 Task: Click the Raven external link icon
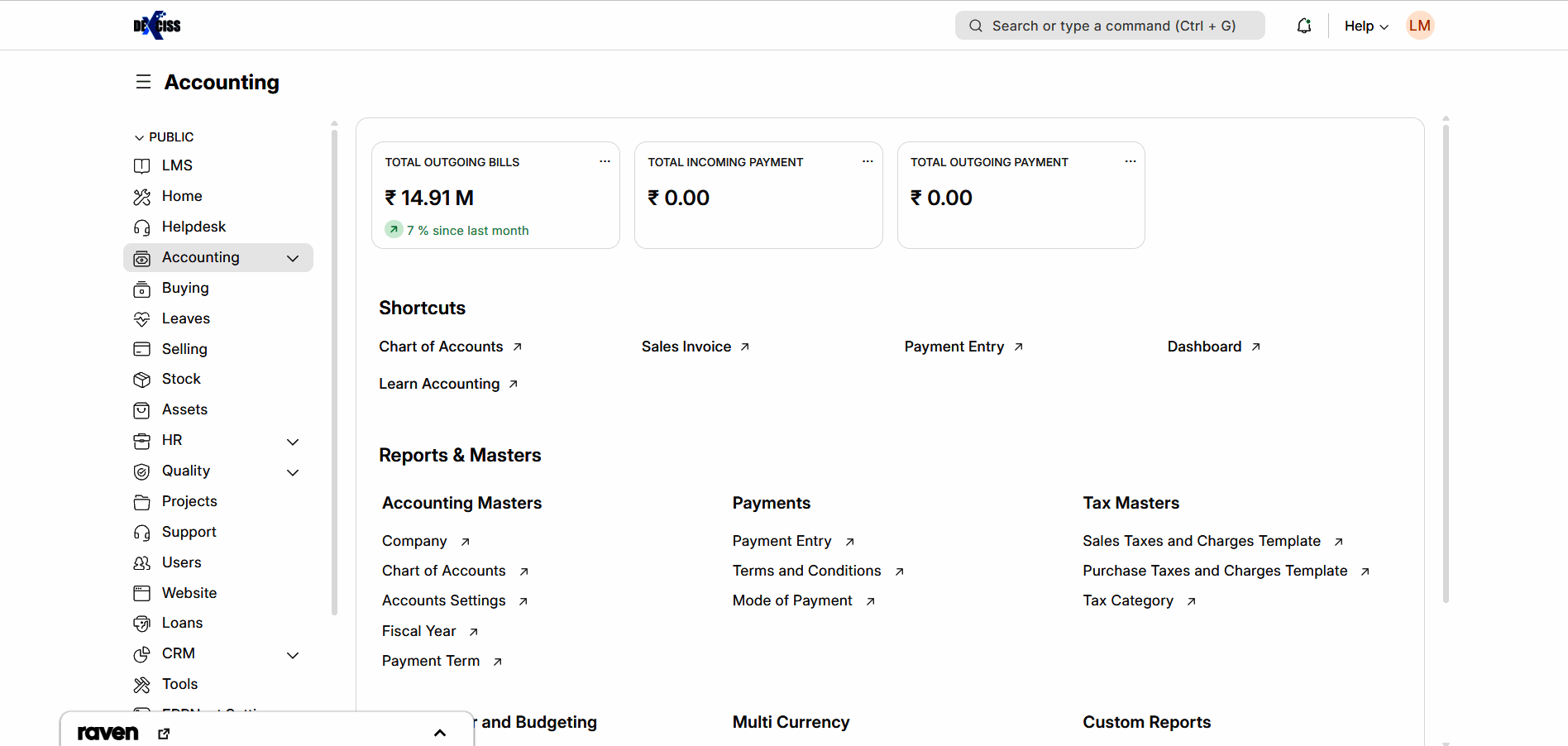pos(164,734)
